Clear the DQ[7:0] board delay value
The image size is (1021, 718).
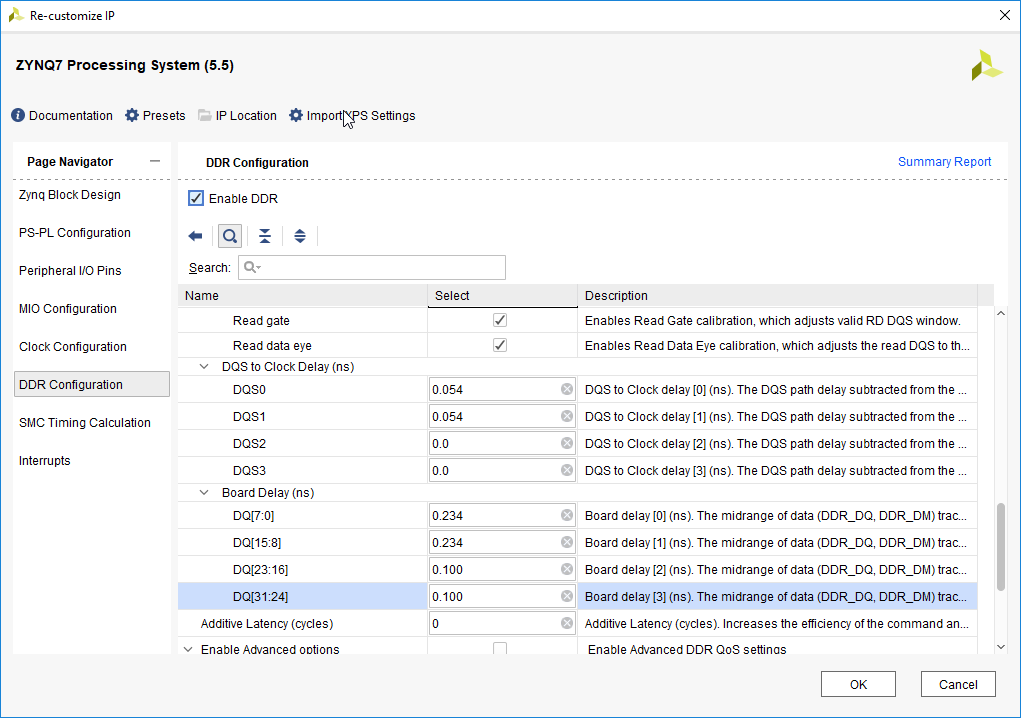(567, 516)
